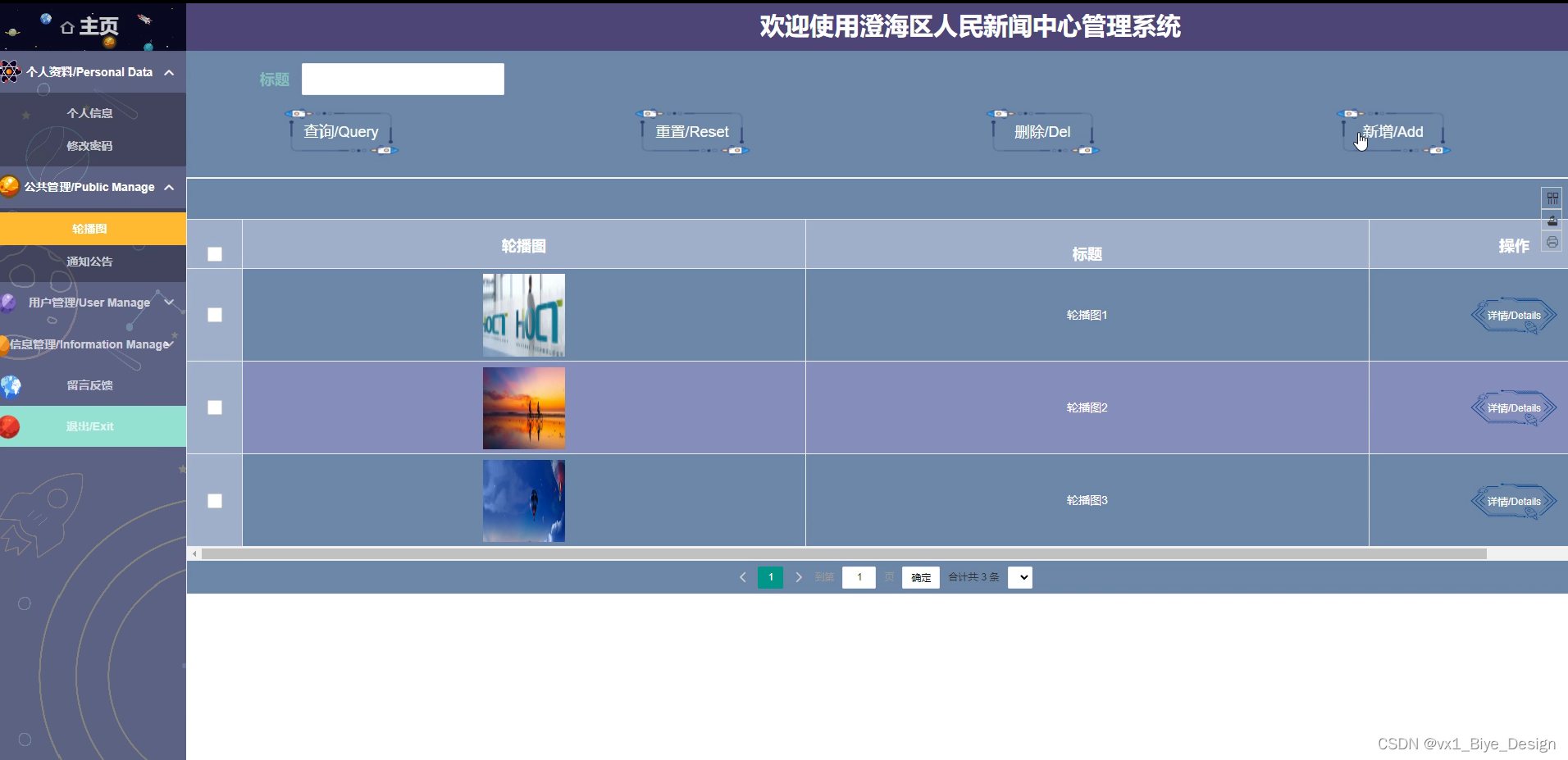1568x760 pixels.
Task: Collapse the 个人资料/Personal Data section
Action: [93, 72]
